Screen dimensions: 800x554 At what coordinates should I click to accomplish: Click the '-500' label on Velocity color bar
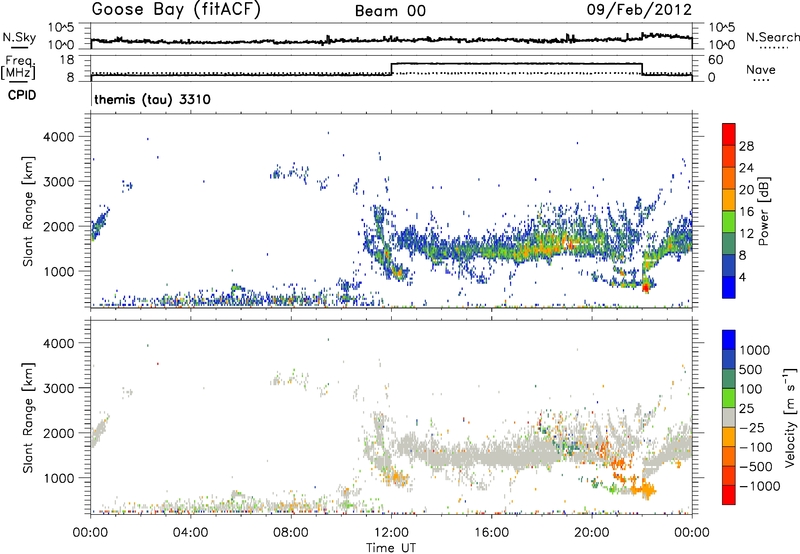point(756,467)
